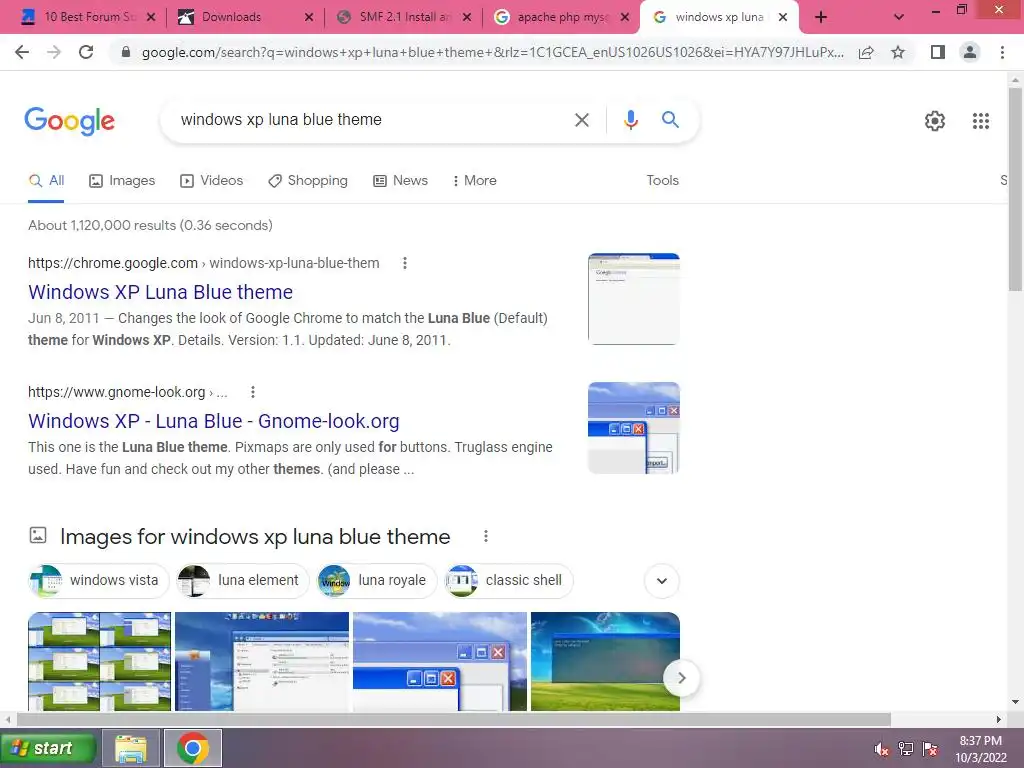The width and height of the screenshot is (1024, 768).
Task: Click the forward navigation arrow
Action: pyautogui.click(x=54, y=52)
